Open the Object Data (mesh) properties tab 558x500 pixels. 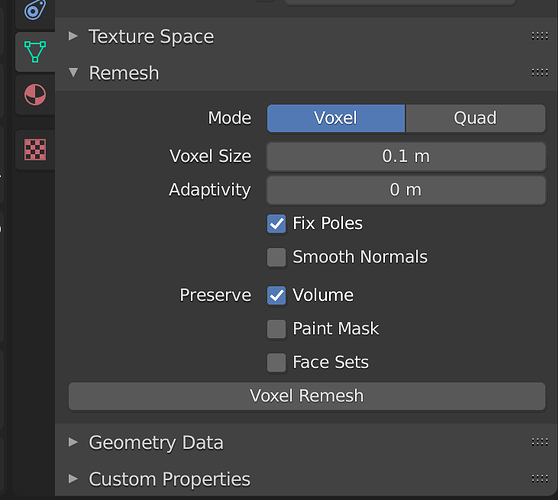point(35,52)
